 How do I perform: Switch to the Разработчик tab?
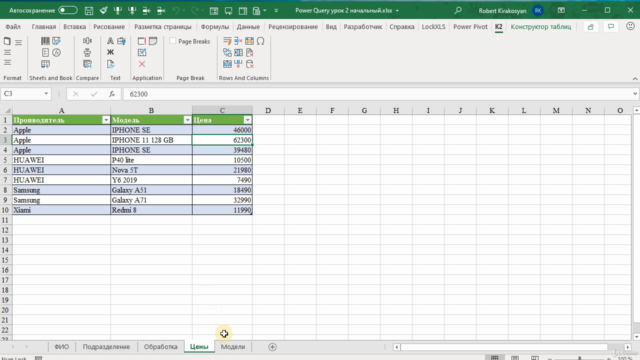click(x=363, y=27)
